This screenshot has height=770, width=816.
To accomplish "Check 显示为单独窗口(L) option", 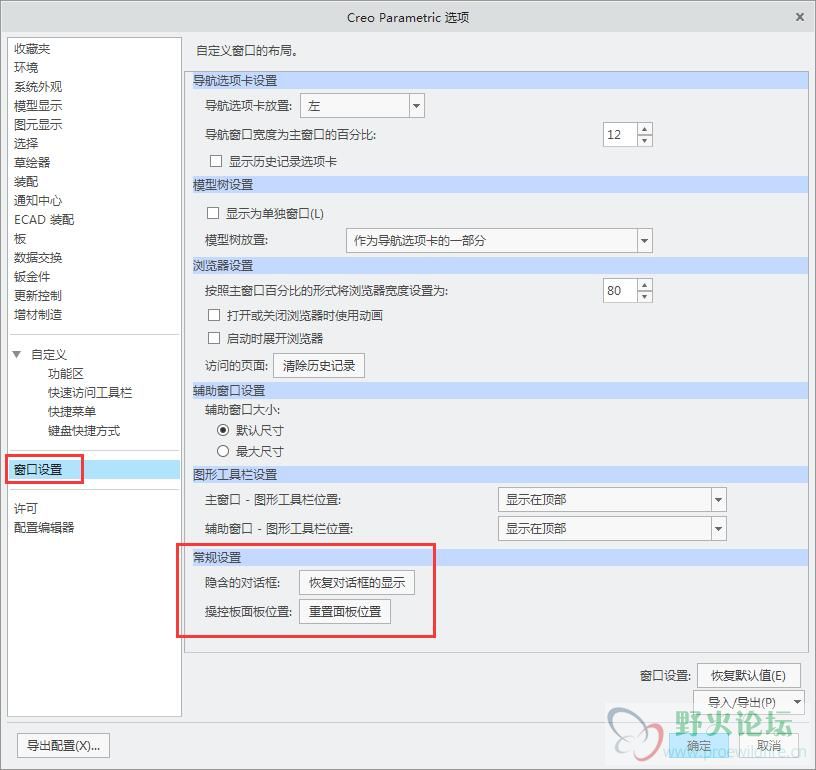I will click(x=213, y=213).
